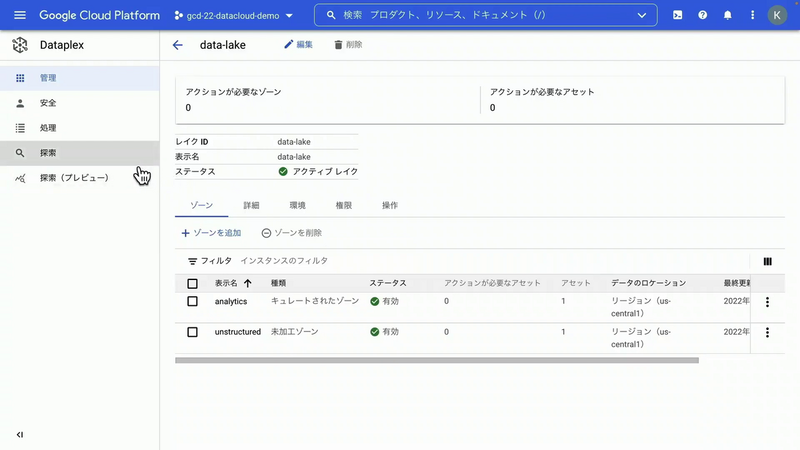
Task: Open column display options icon
Action: click(x=767, y=261)
